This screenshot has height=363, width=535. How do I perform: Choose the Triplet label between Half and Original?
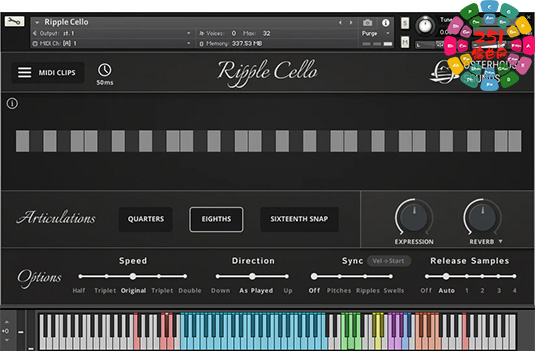pyautogui.click(x=105, y=291)
